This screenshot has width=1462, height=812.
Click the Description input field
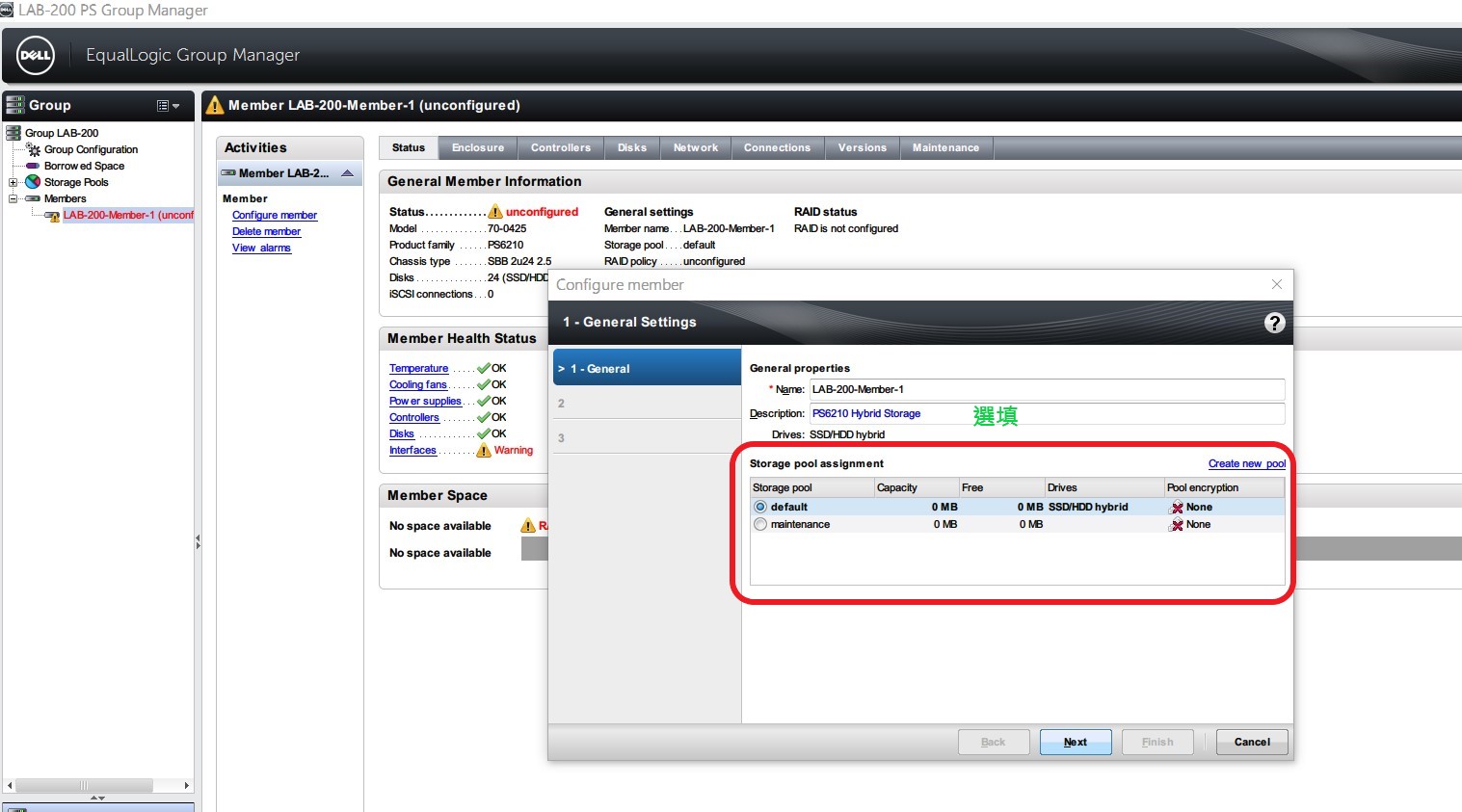[x=1047, y=413]
